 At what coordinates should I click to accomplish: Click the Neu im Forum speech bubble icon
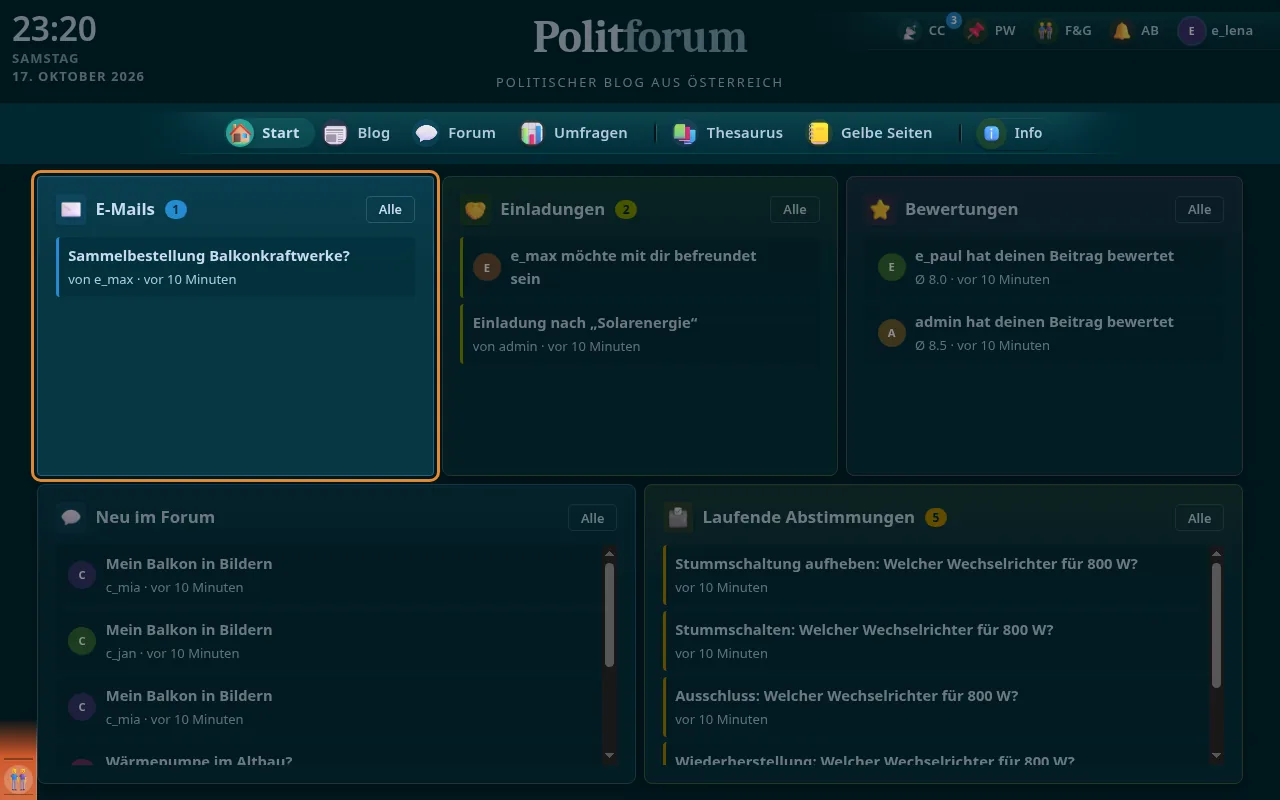71,517
